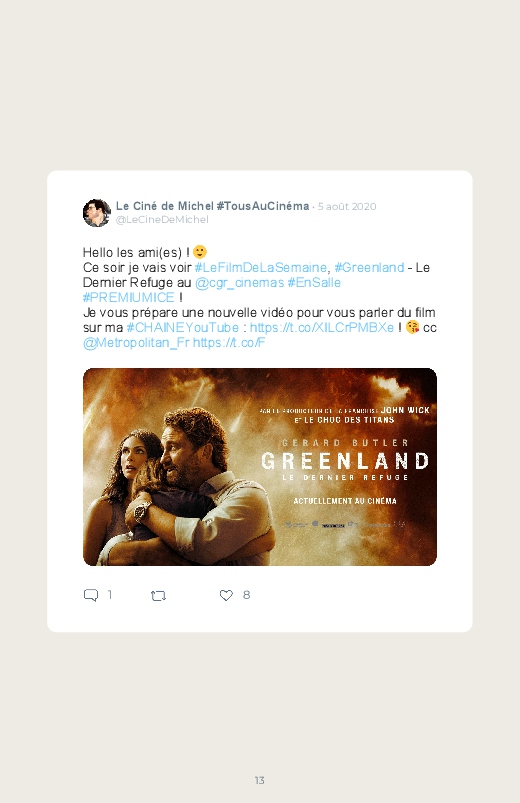Open the #LeFilmDeLaSemaine hashtag
Viewport: 520px width, 803px height.
260,267
